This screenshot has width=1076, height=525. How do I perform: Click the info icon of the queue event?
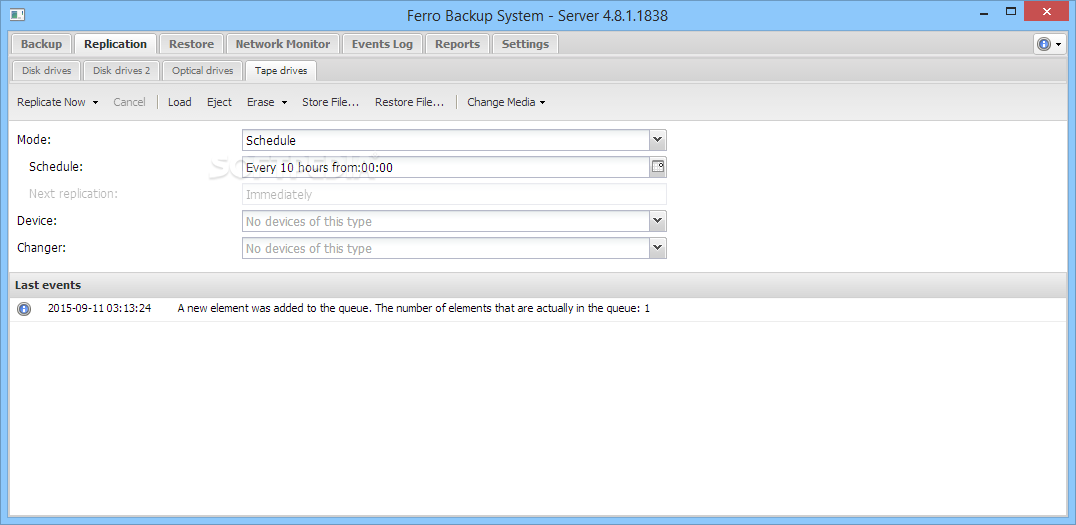[x=24, y=309]
